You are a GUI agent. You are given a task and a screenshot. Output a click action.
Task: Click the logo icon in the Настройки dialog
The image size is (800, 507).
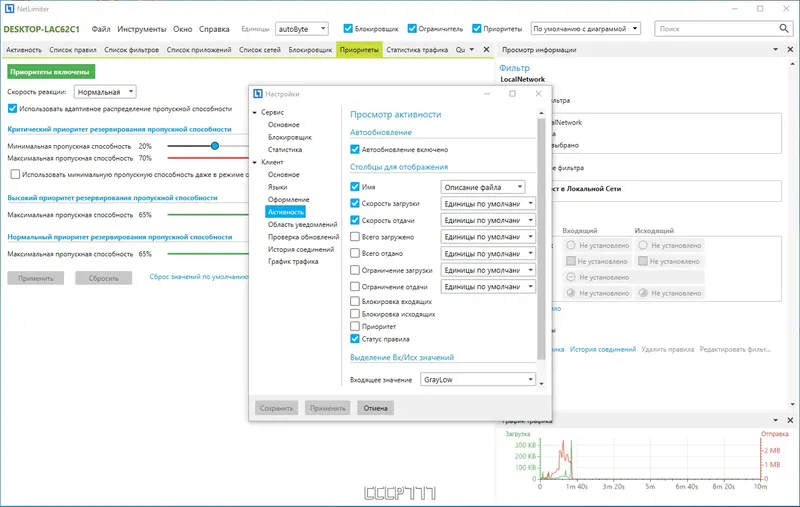point(258,94)
